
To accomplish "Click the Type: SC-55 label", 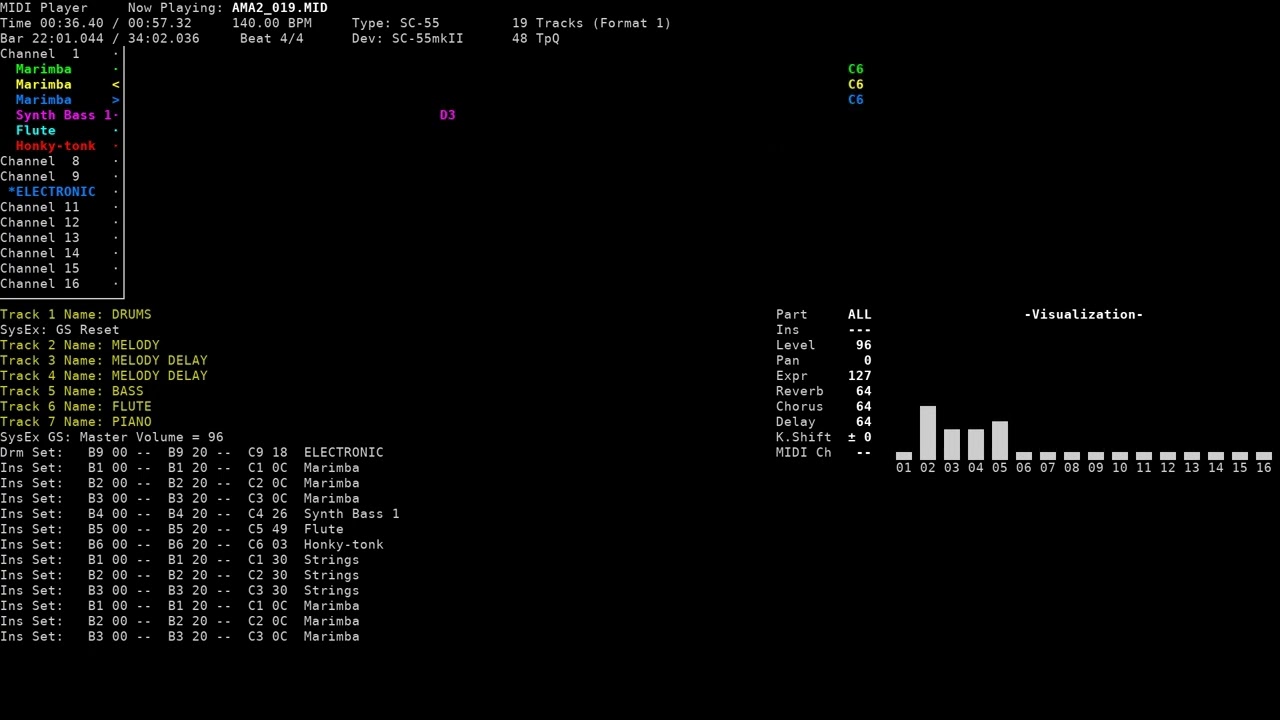I will point(396,23).
